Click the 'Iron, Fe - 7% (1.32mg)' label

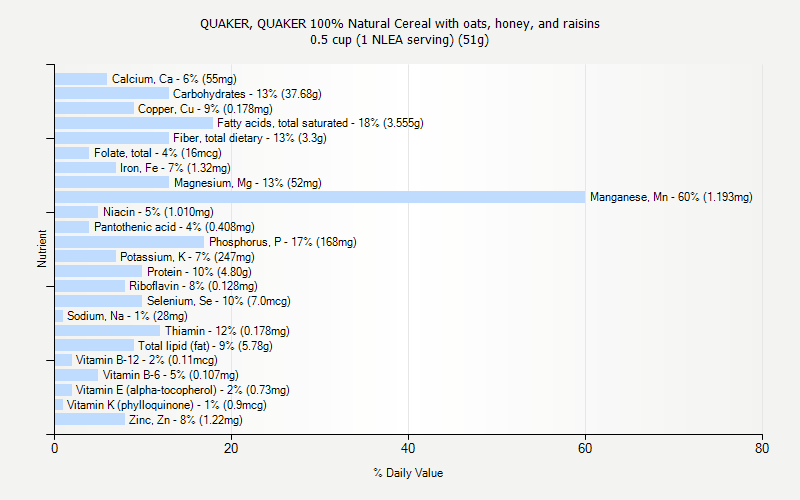[175, 168]
